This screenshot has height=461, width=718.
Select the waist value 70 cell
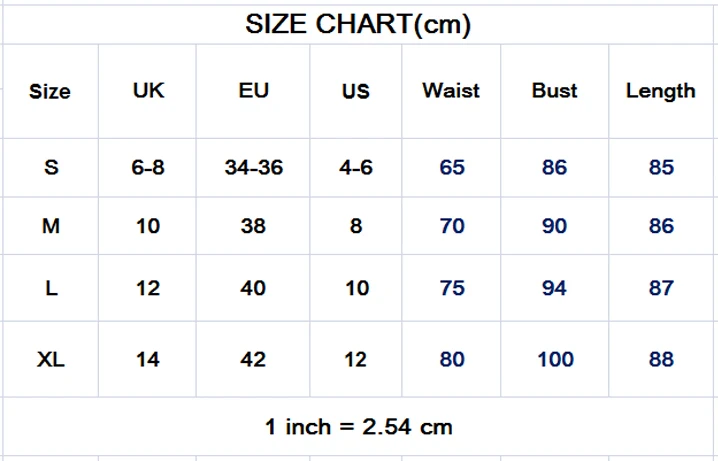tap(451, 226)
